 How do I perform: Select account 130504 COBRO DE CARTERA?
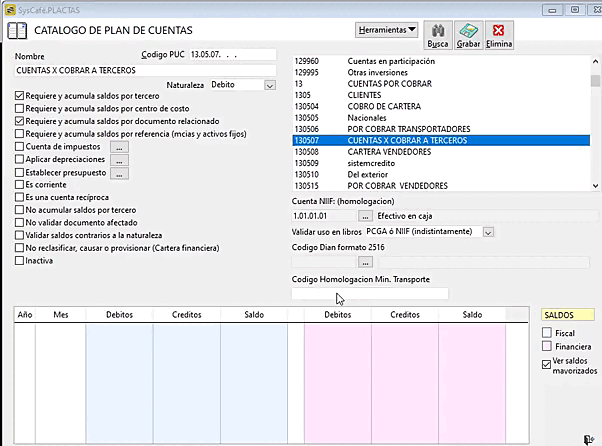(x=441, y=106)
